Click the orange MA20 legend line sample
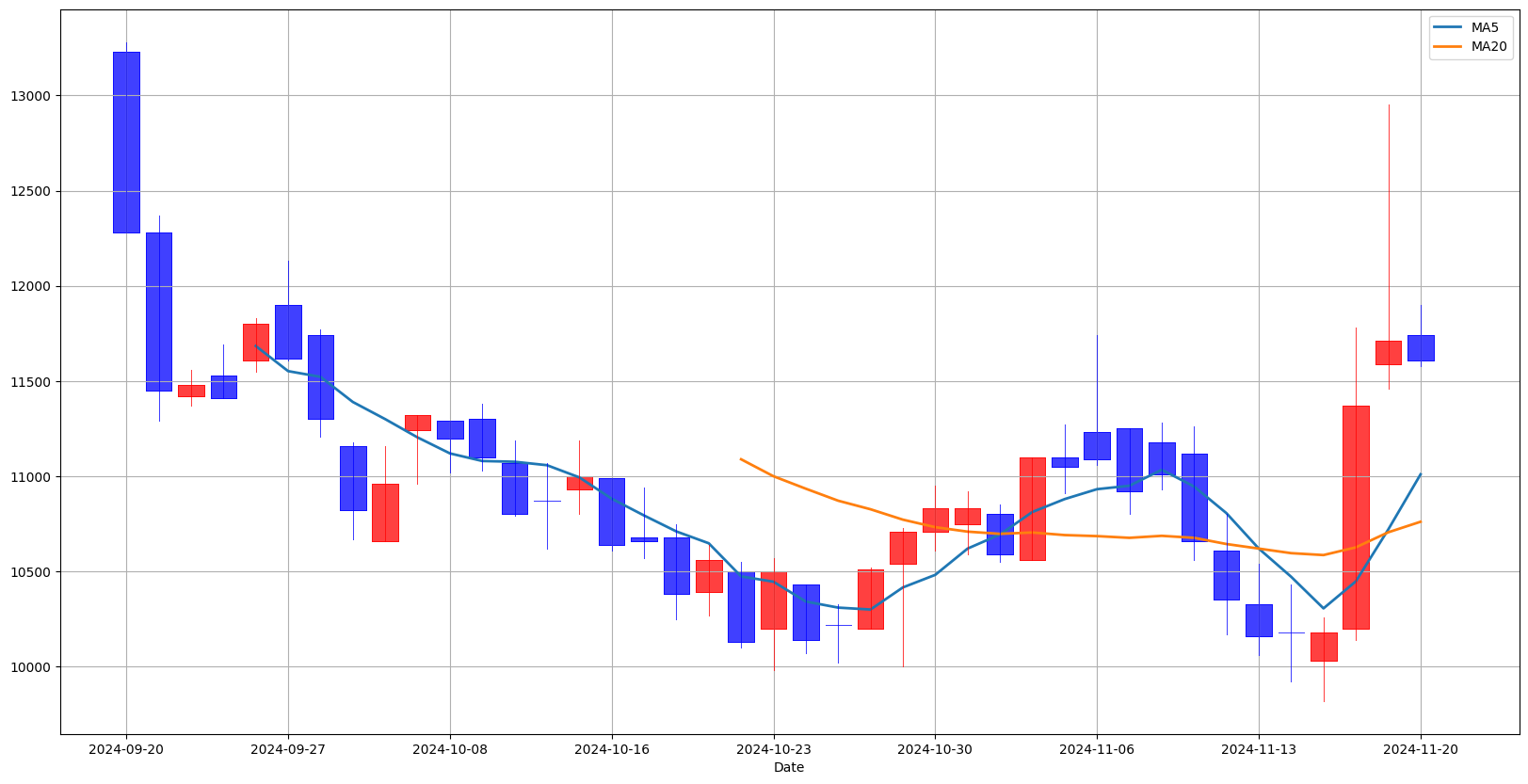 click(x=1449, y=46)
